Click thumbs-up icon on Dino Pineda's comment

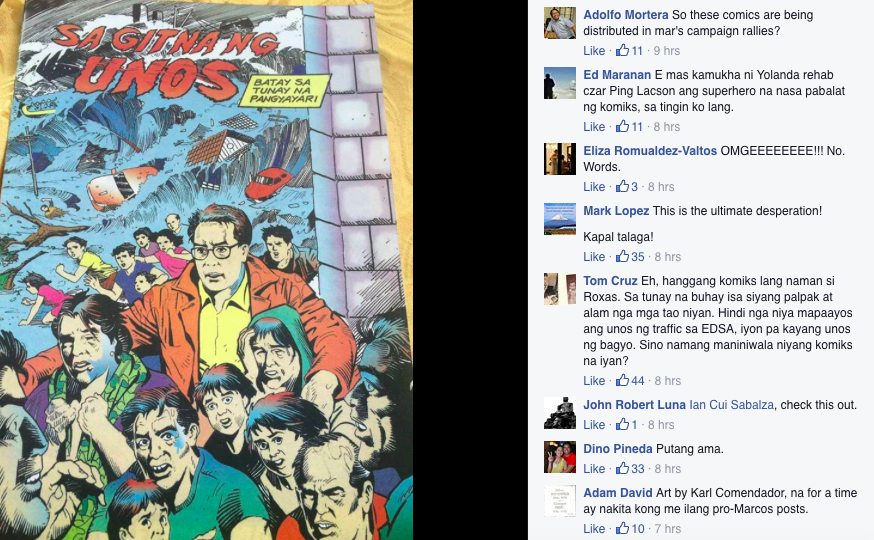(x=623, y=469)
